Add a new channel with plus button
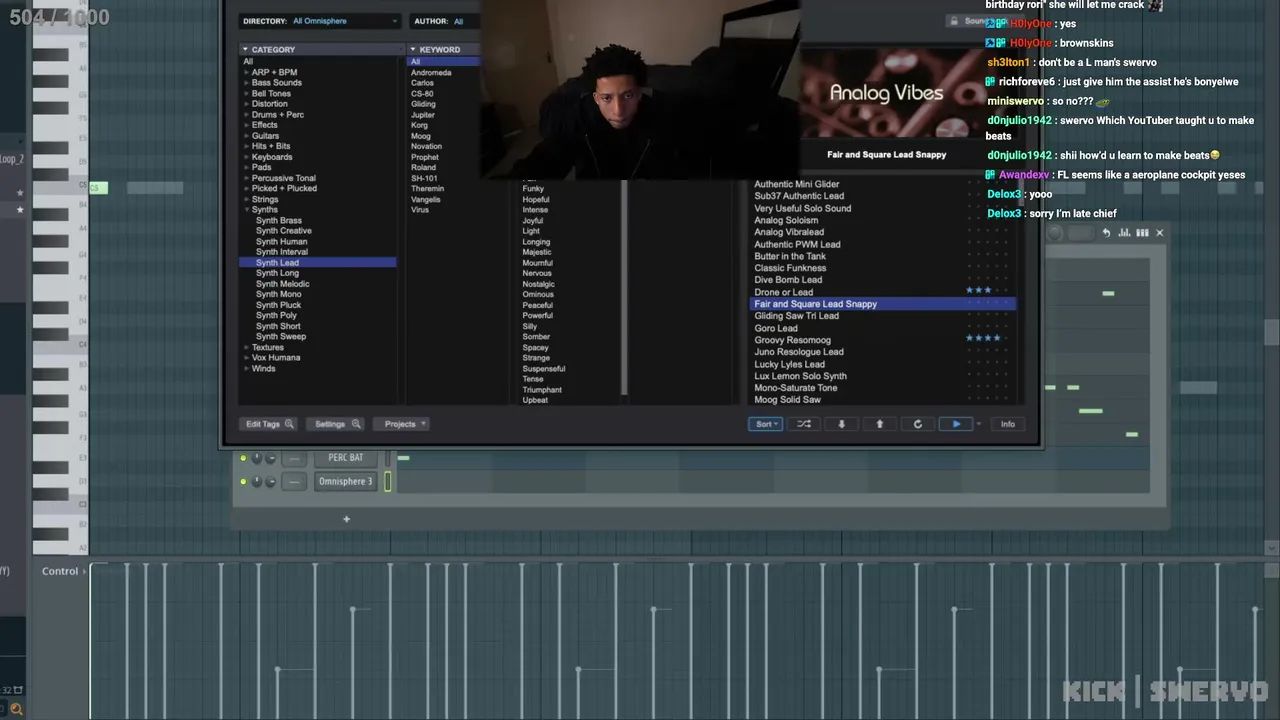The width and height of the screenshot is (1280, 720). pos(347,519)
